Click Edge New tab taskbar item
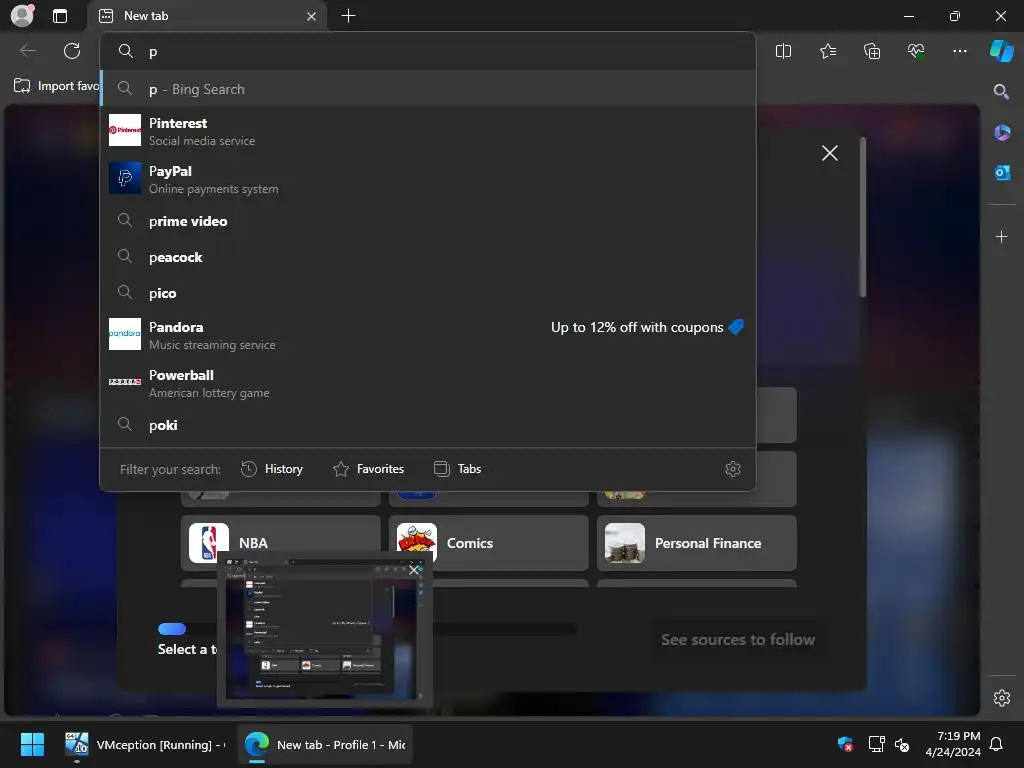The height and width of the screenshot is (768, 1024). tap(325, 744)
